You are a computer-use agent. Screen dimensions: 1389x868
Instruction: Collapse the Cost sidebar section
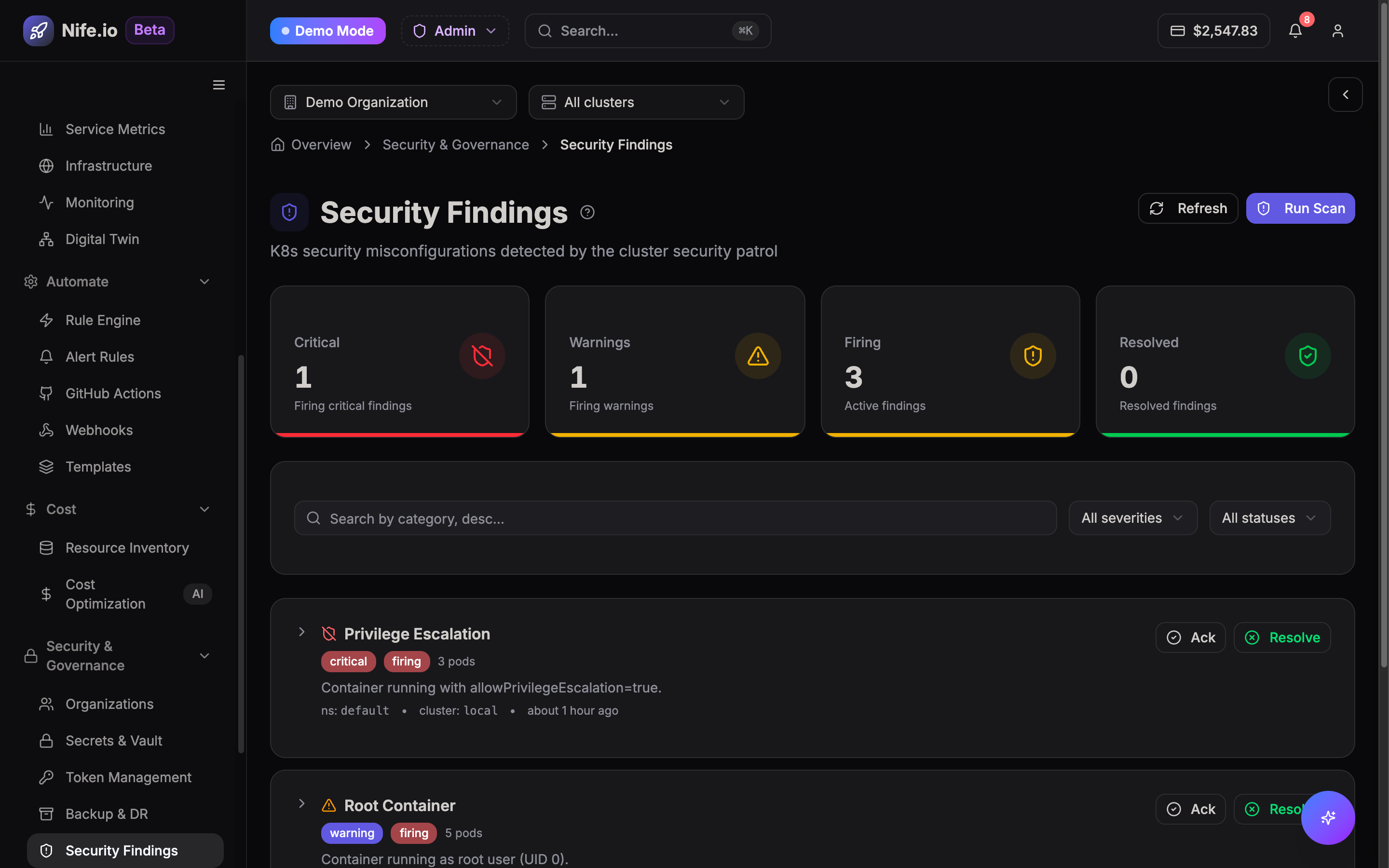(118, 510)
